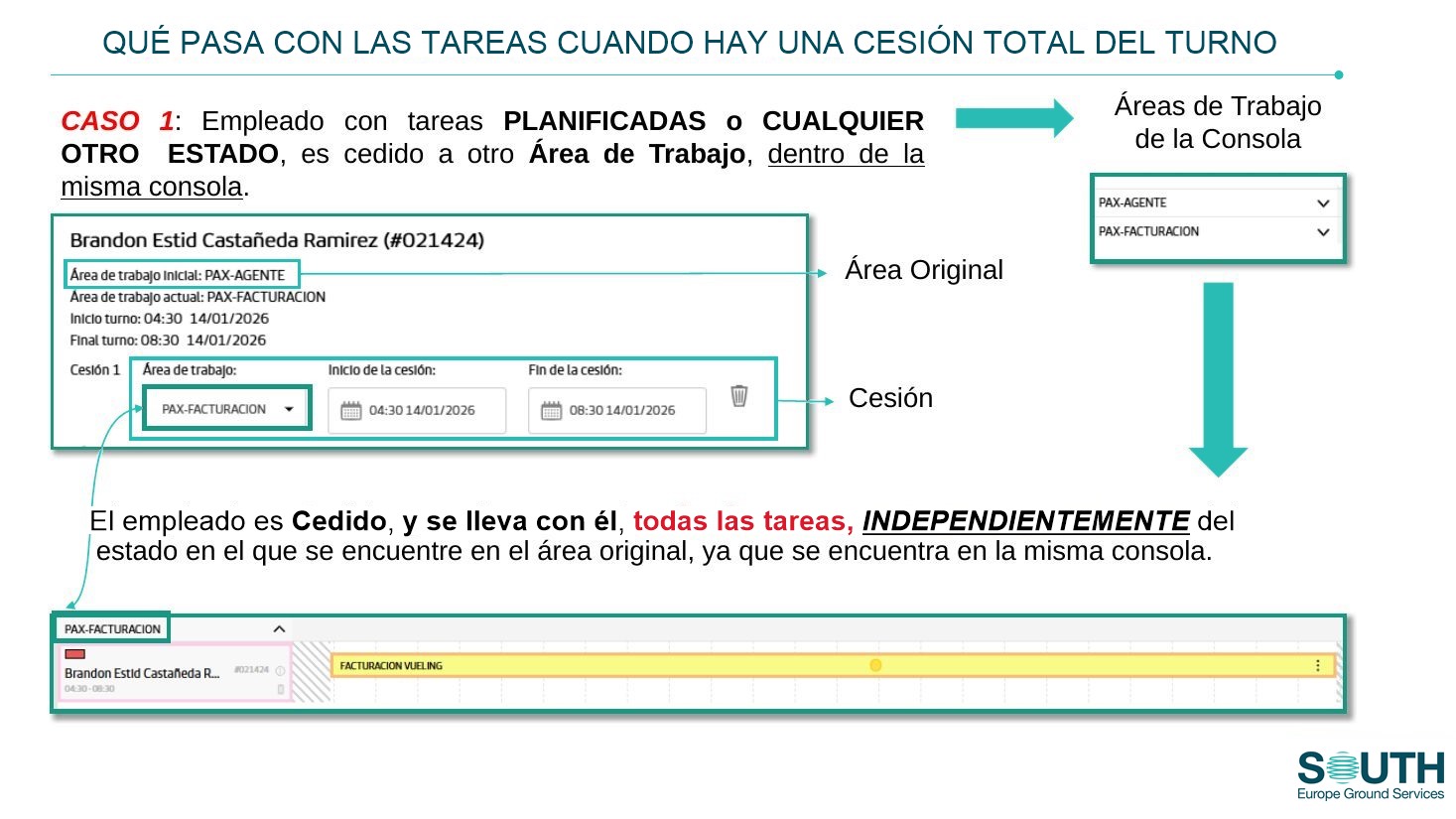Click the phone icon on Brandon's employee card

coord(280,688)
